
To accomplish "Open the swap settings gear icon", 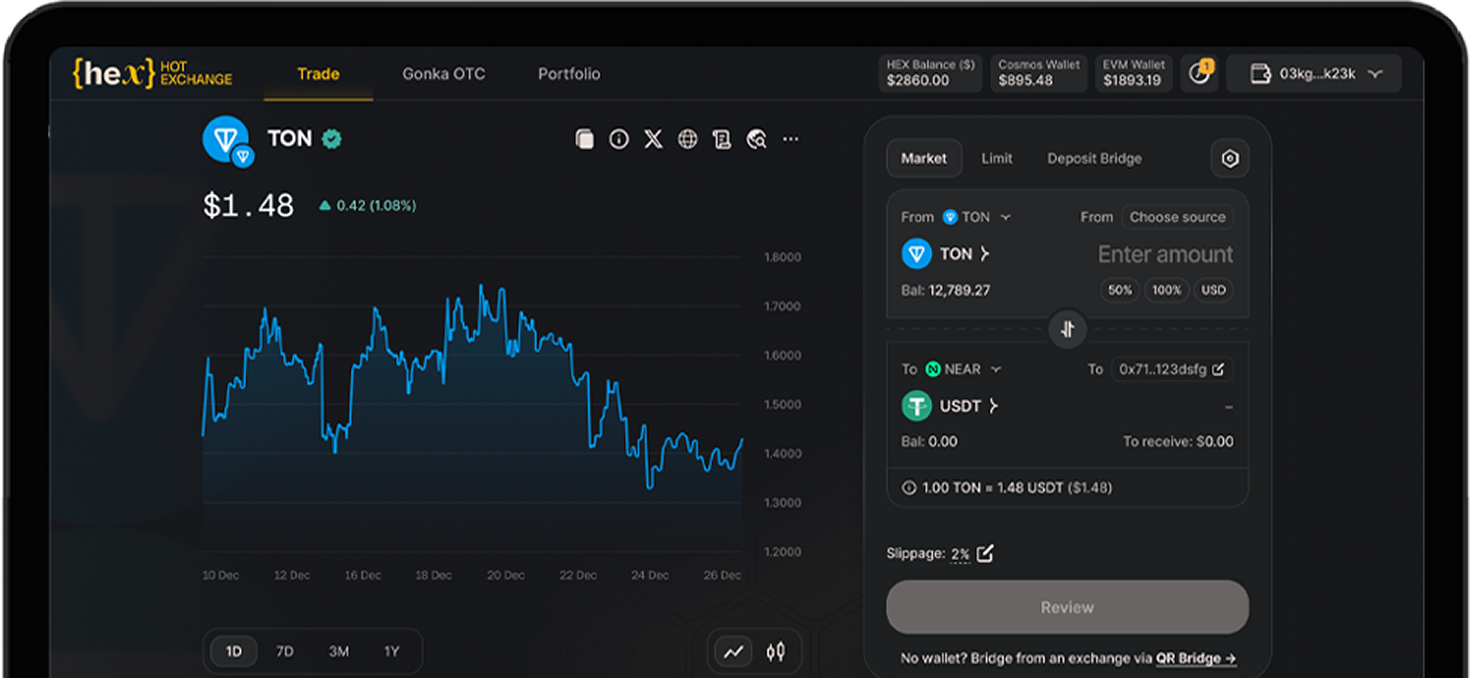I will (x=1229, y=158).
